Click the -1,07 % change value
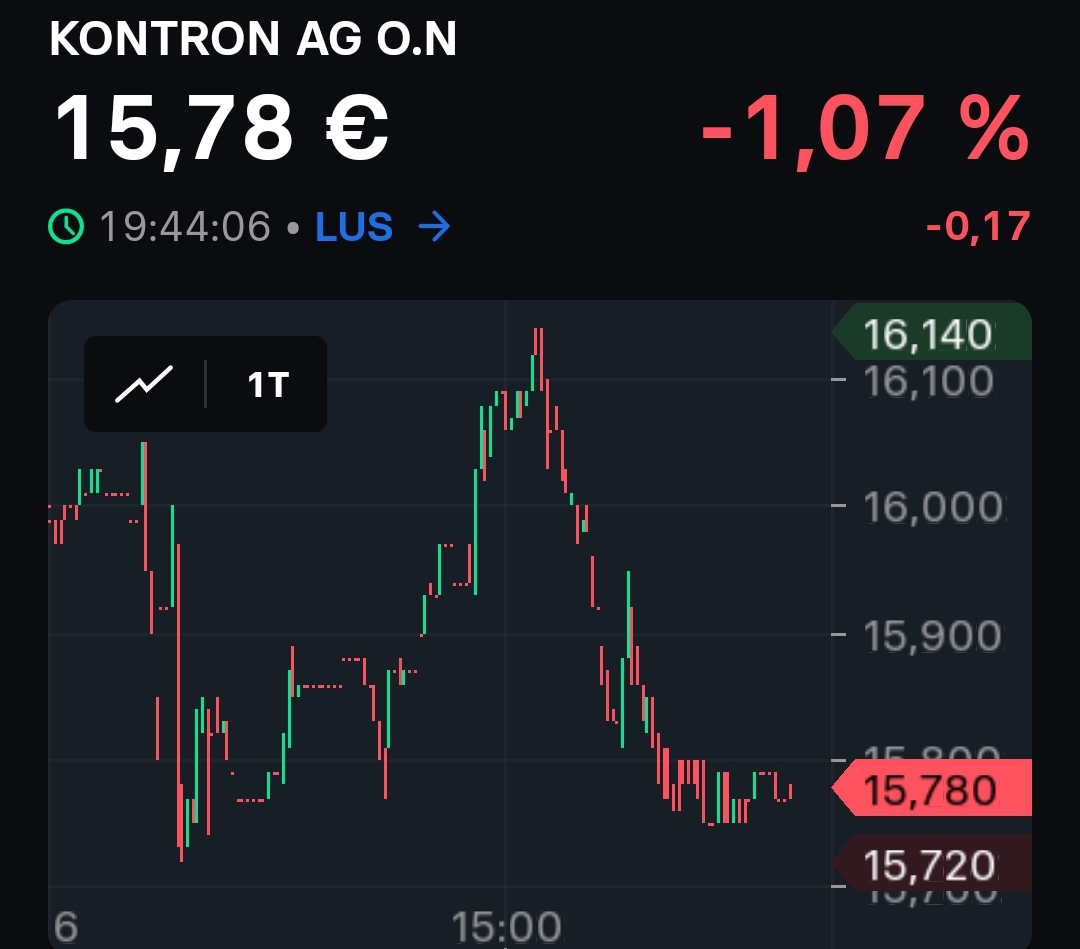The height and width of the screenshot is (949, 1080). (862, 125)
